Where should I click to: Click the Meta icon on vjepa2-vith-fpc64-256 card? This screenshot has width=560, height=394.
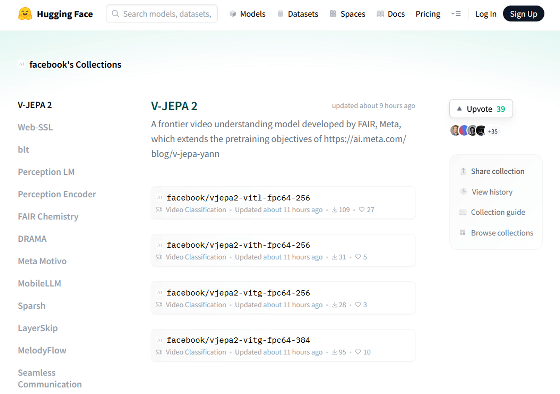(x=159, y=245)
